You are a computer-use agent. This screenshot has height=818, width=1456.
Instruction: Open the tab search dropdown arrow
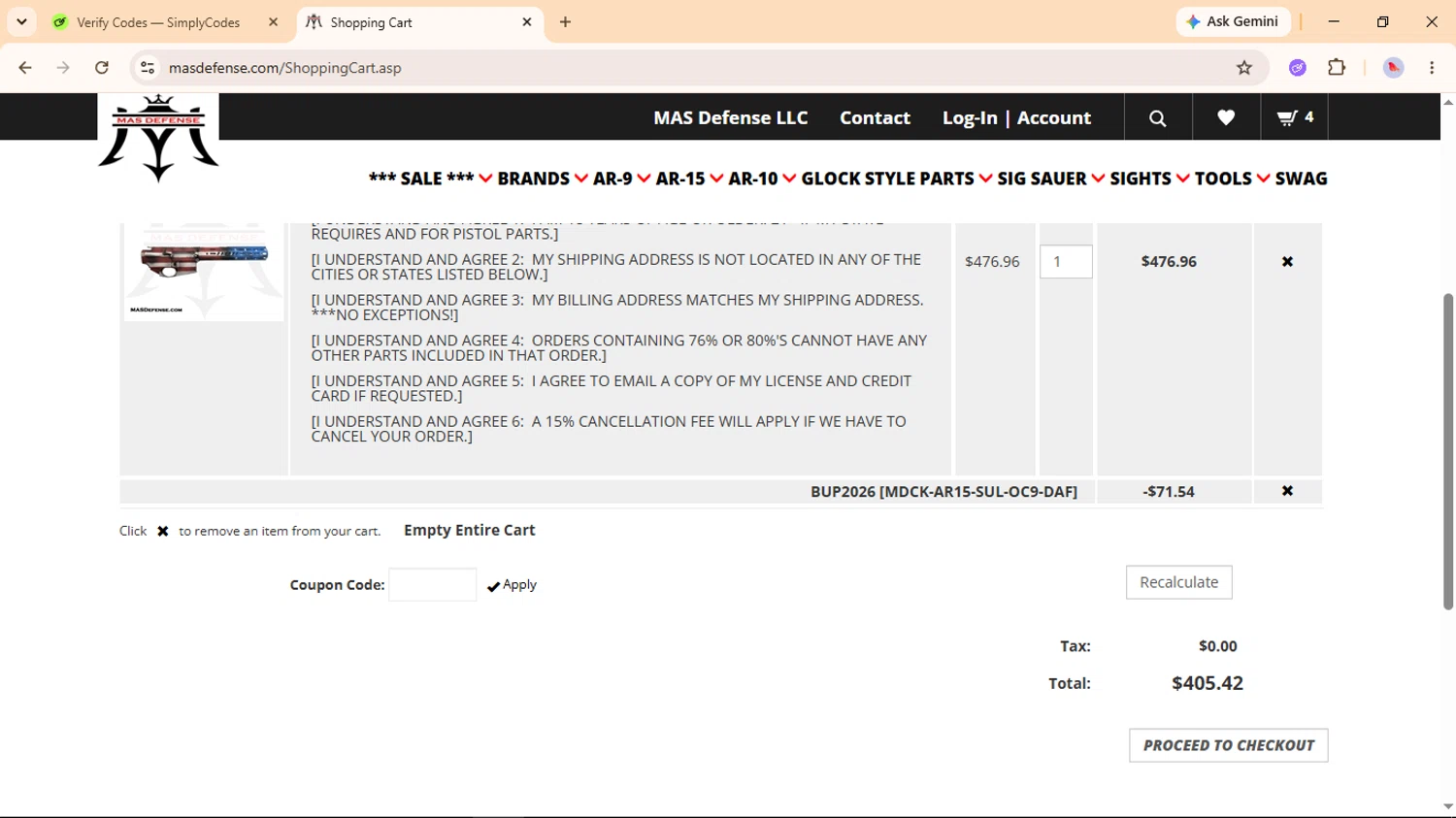(x=21, y=21)
